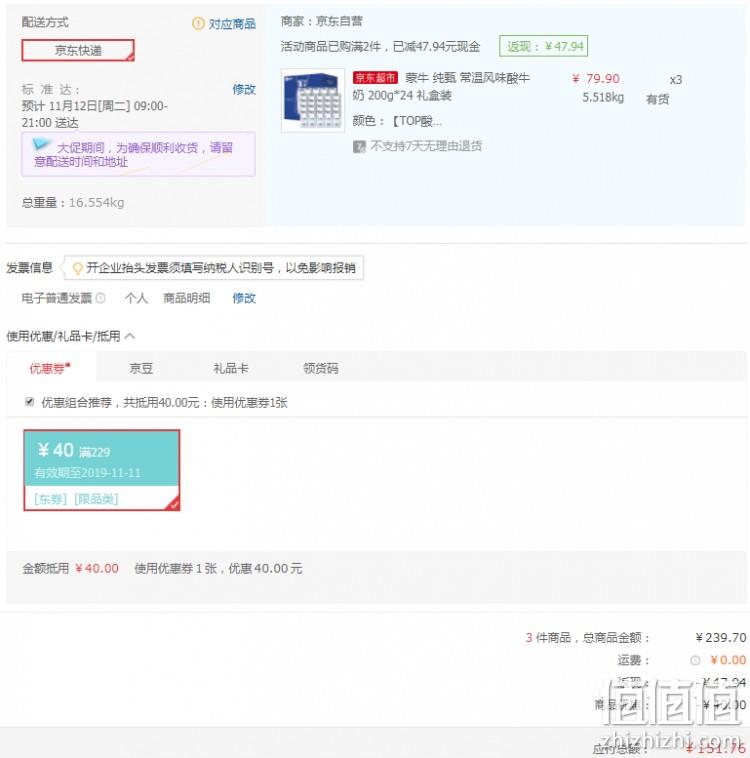Switch to the 礼品卡 tab

tap(231, 368)
